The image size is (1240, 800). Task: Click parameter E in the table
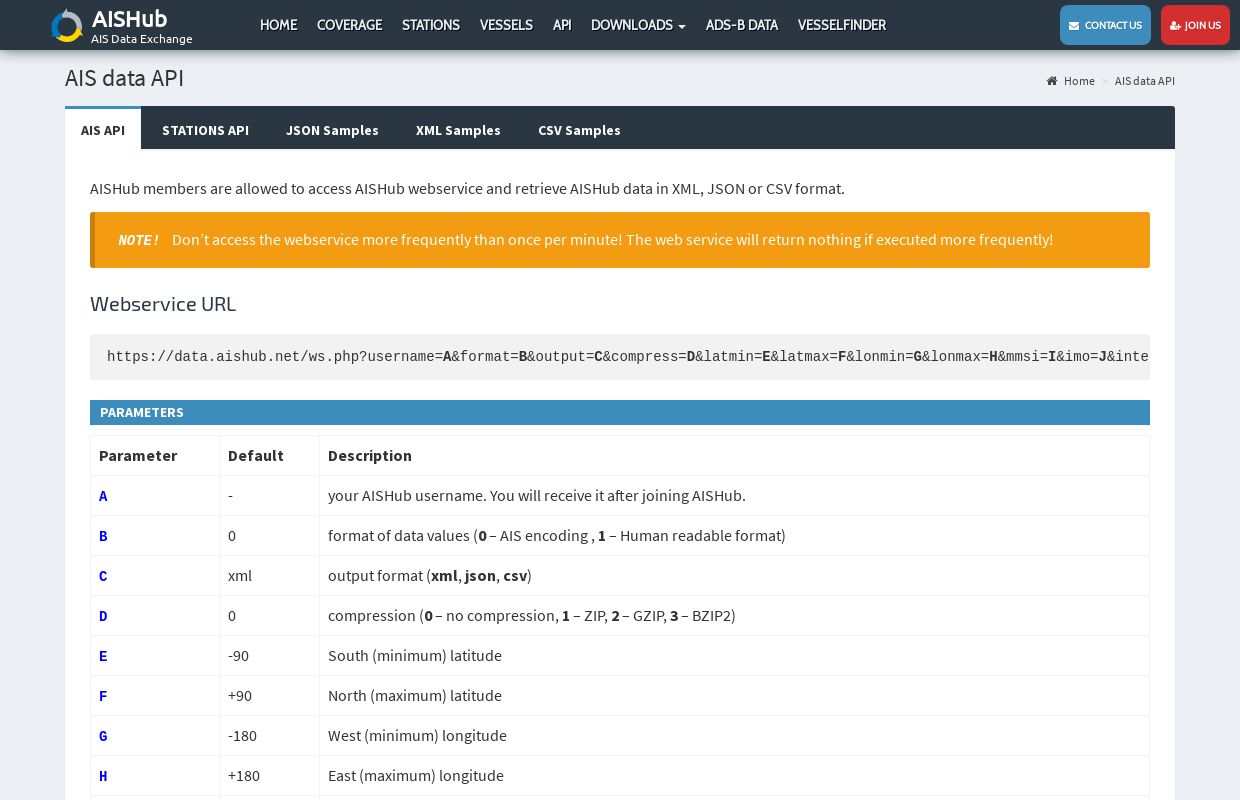click(103, 656)
